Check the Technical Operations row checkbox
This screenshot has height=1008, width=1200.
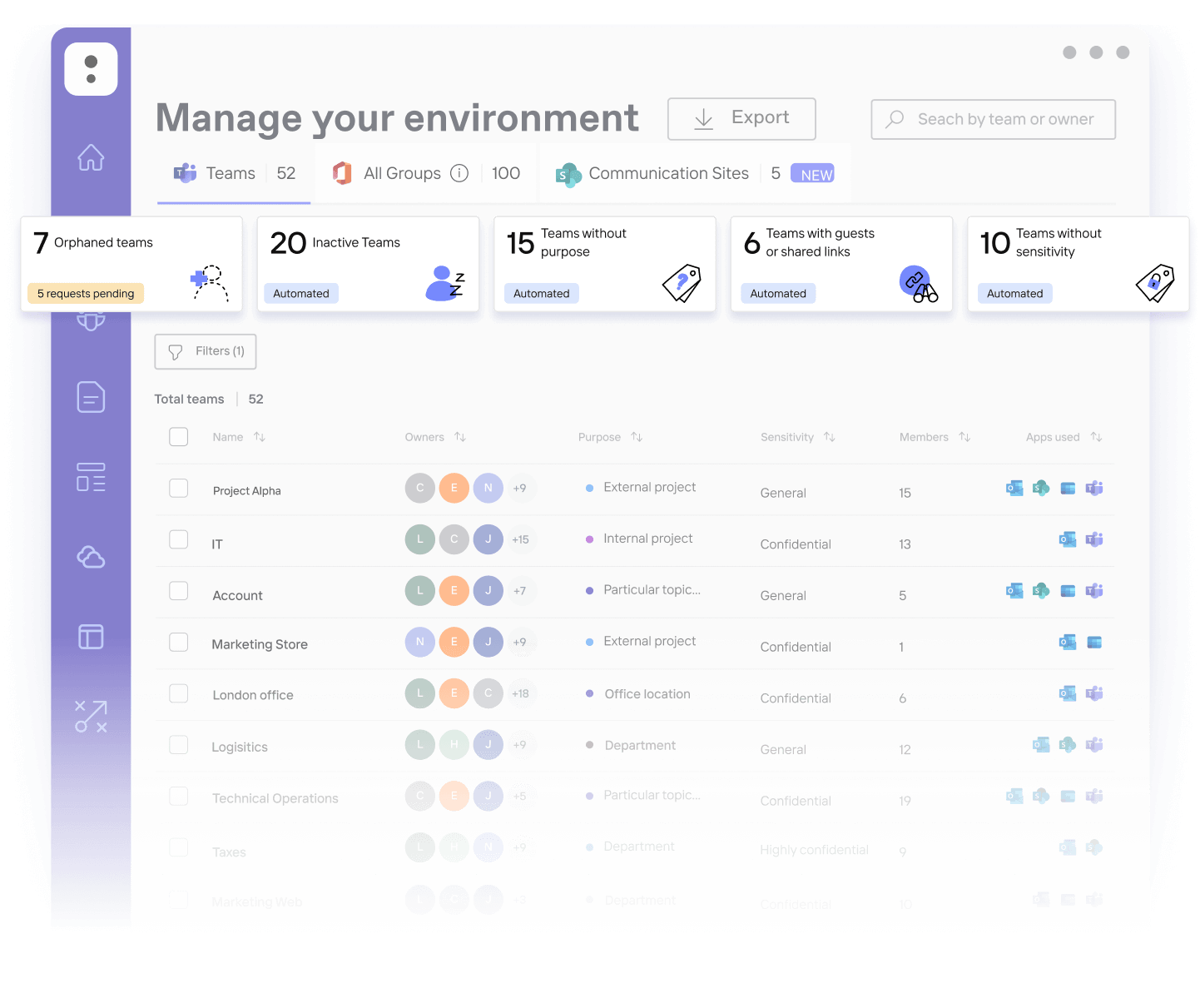179,796
